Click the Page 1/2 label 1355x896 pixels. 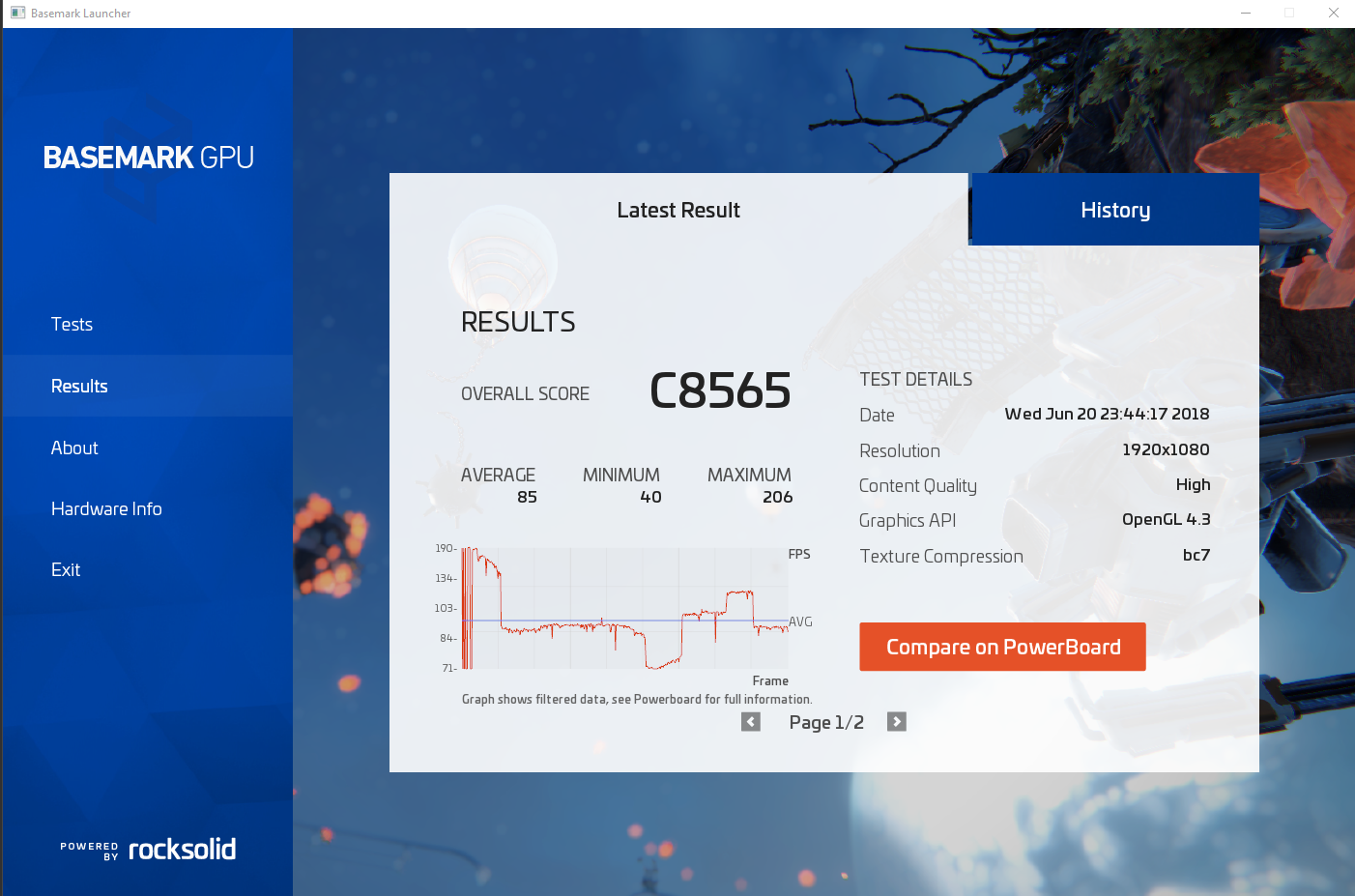coord(825,721)
